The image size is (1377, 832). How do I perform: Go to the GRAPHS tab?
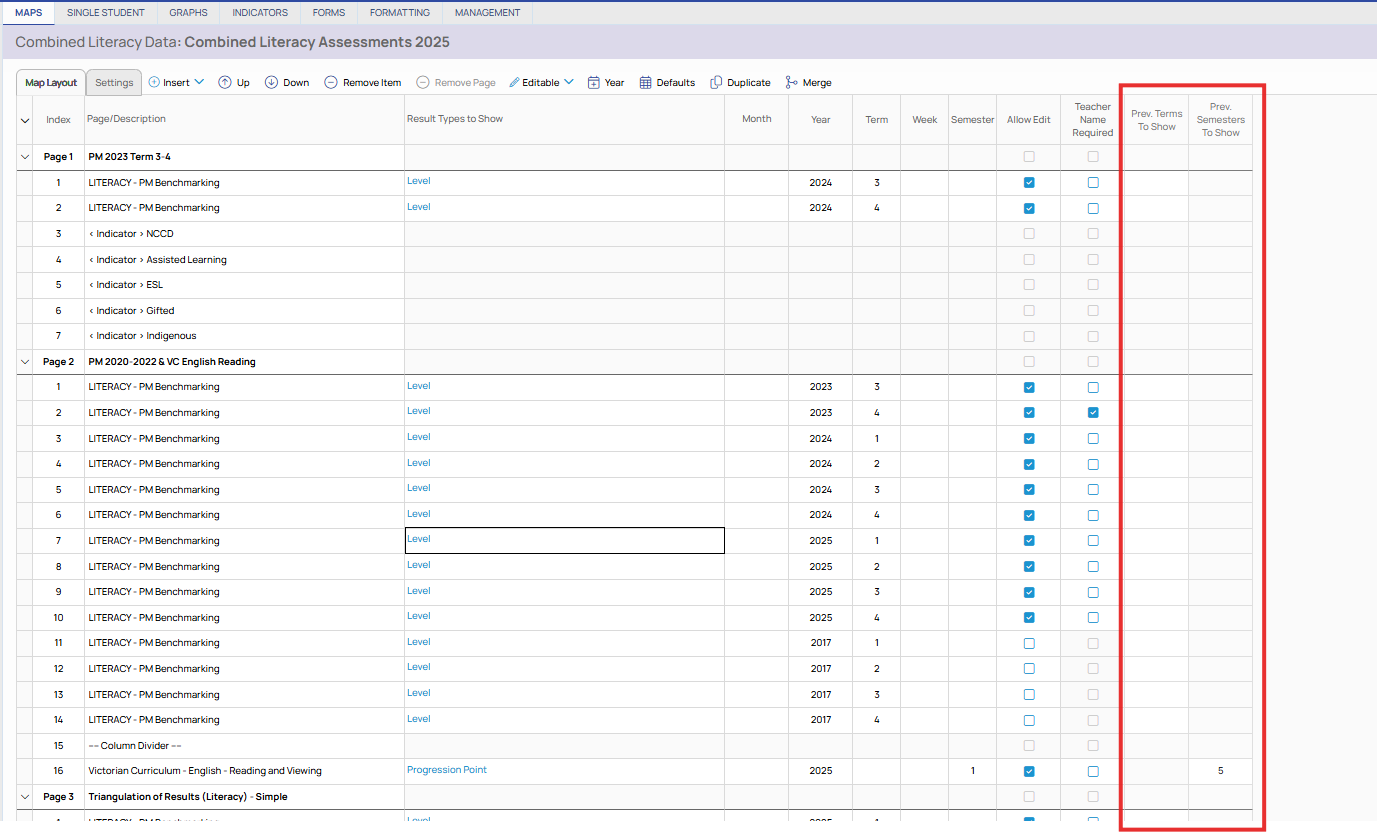[189, 13]
